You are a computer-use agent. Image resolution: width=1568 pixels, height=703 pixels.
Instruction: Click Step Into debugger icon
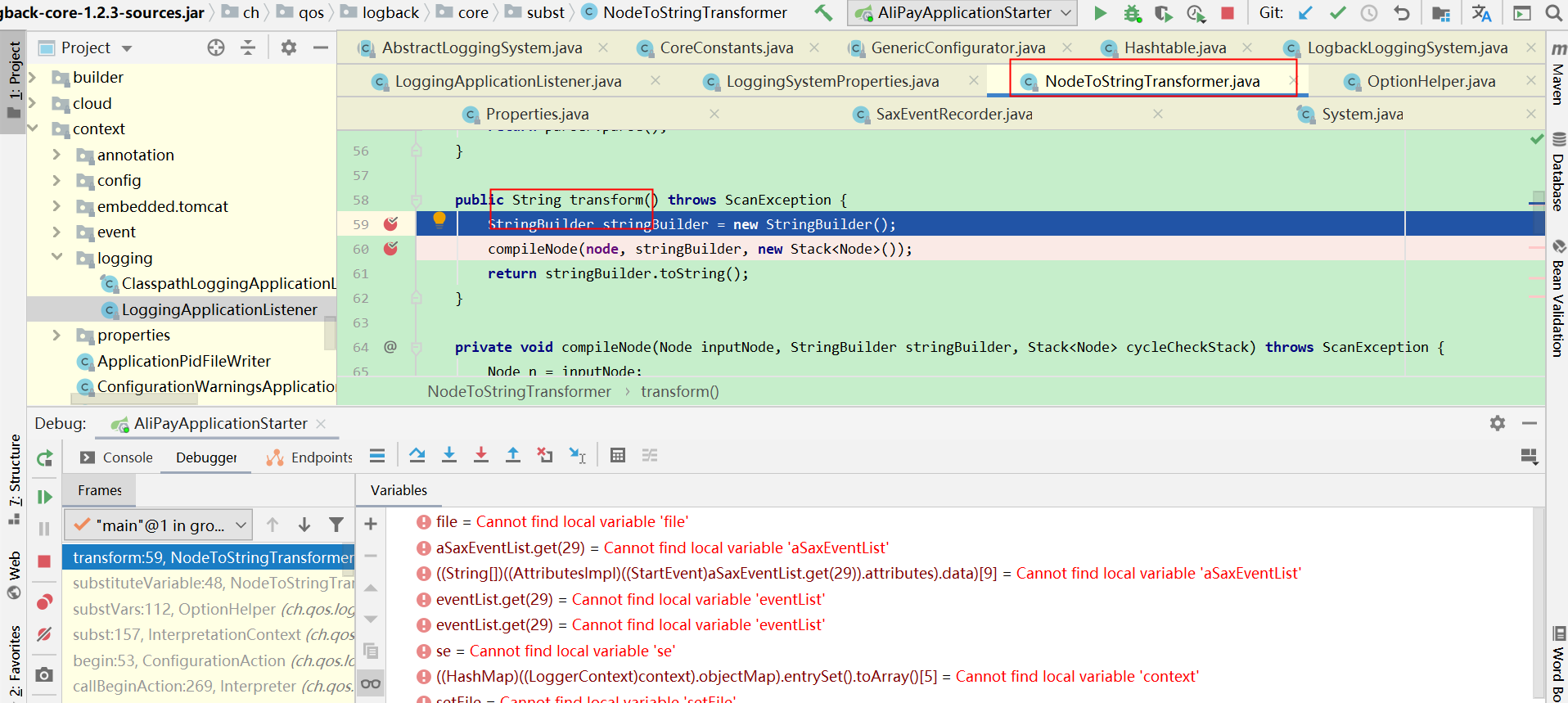point(449,455)
